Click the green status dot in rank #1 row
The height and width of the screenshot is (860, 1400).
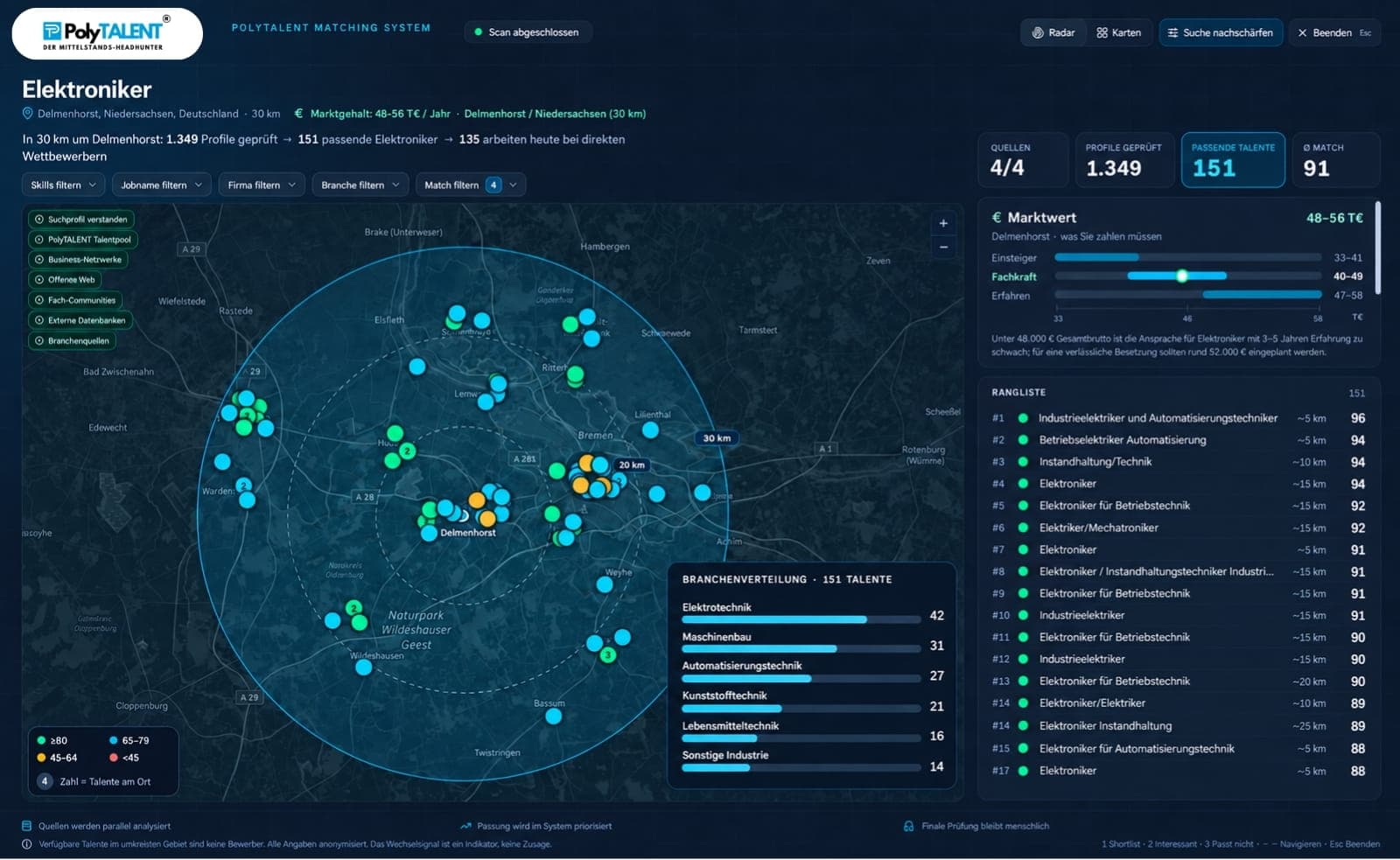1023,418
